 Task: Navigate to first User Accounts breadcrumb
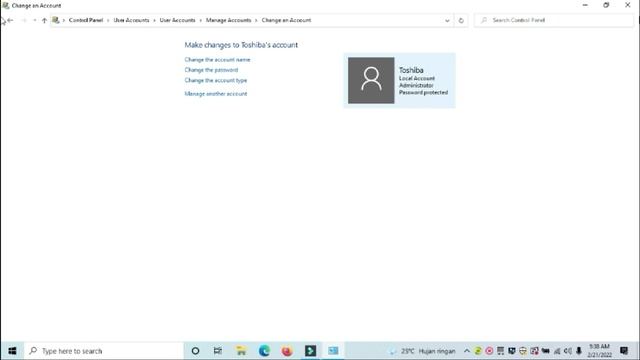(131, 20)
